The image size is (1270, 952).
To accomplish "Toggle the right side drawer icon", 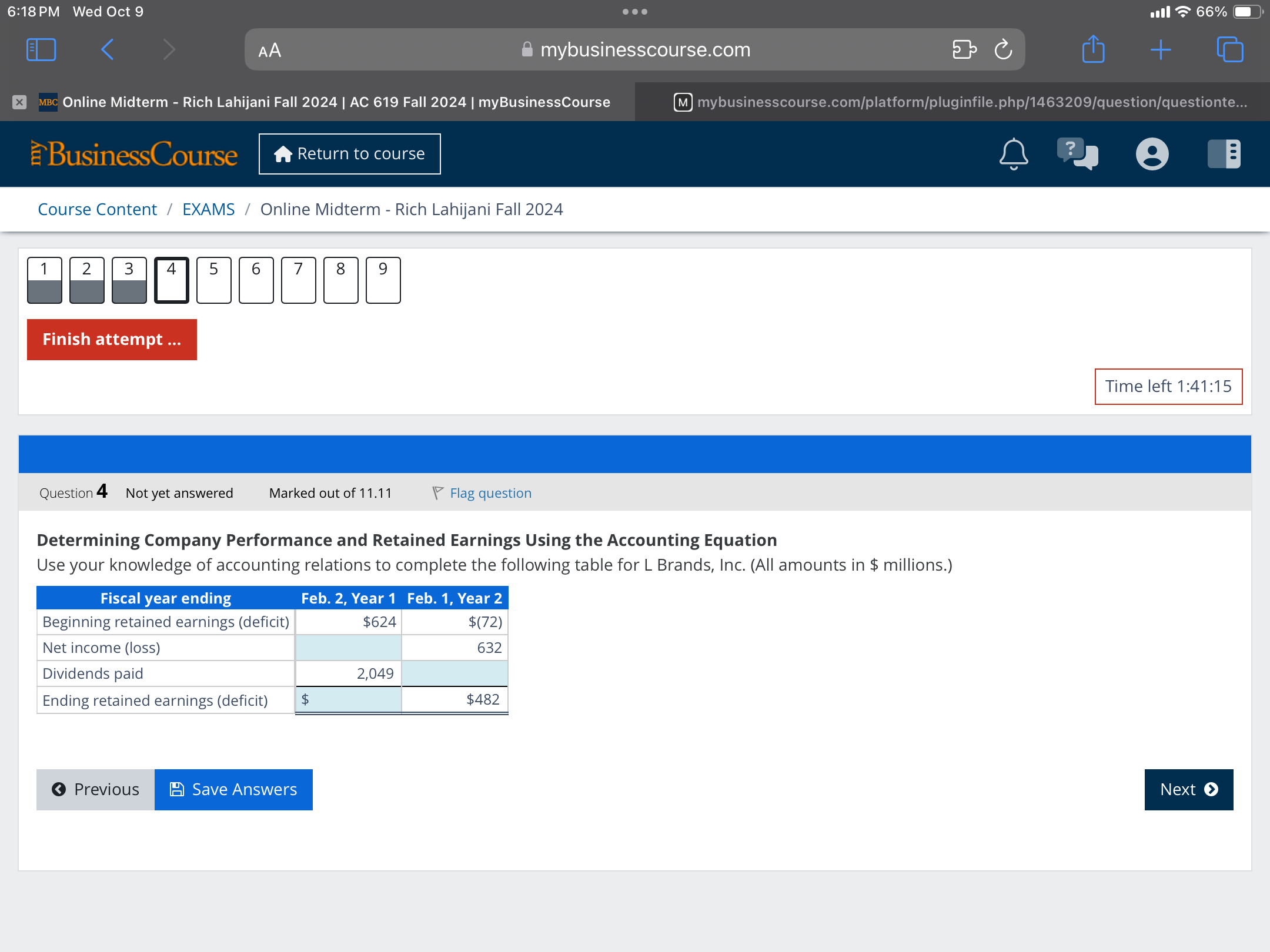I will pos(1224,154).
